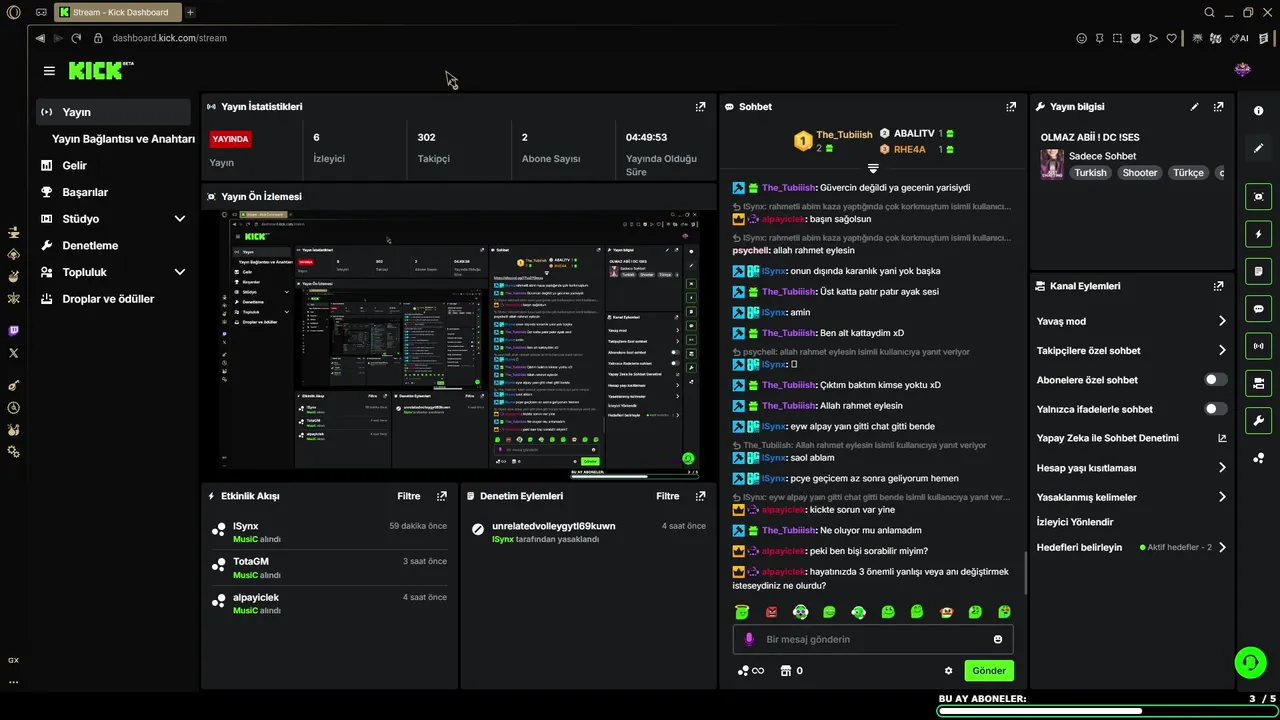Click the Sadece Sohbet category thumbnail
Screen dimensions: 1280x720
(x=1052, y=164)
